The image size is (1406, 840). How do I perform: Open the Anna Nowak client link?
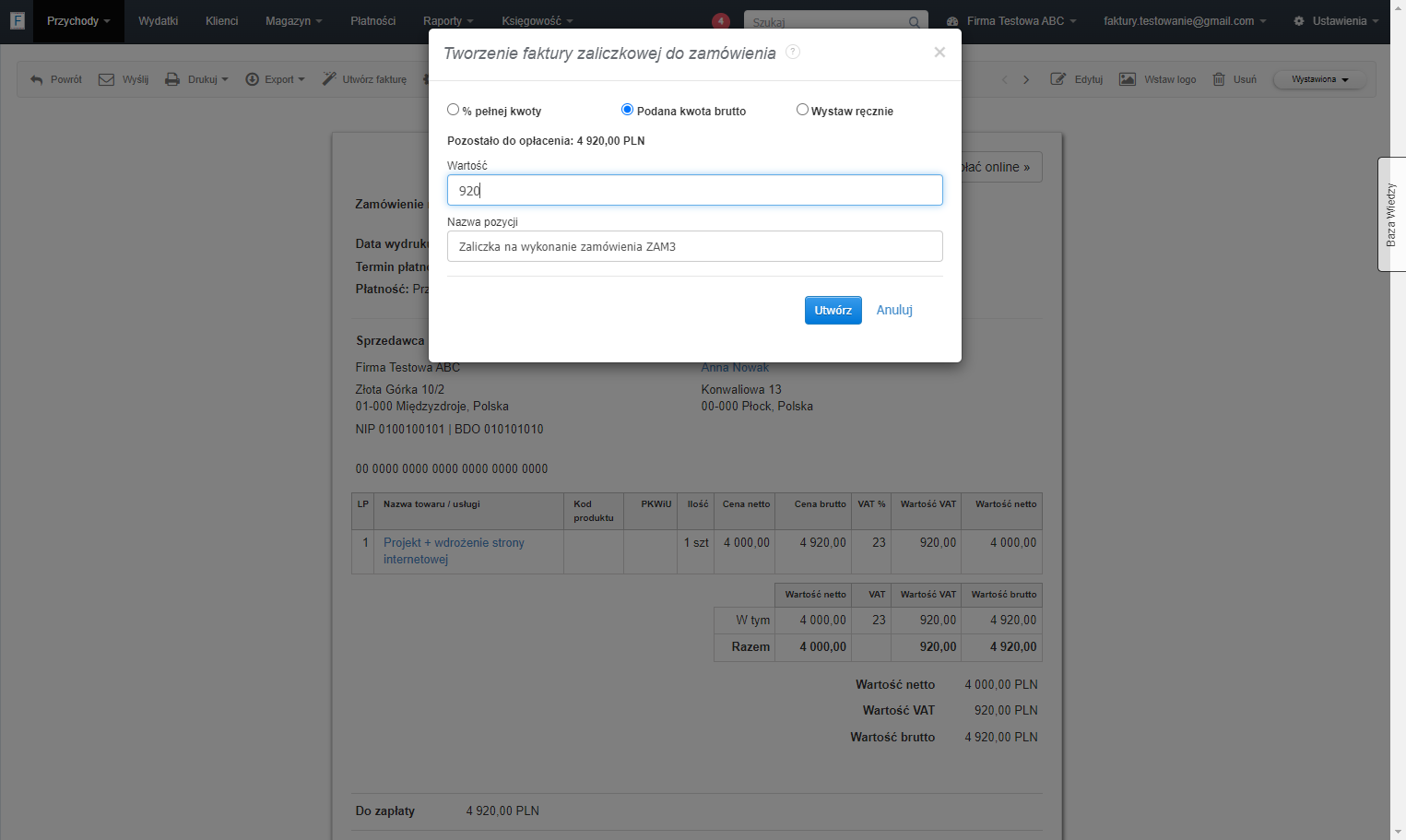[x=735, y=367]
